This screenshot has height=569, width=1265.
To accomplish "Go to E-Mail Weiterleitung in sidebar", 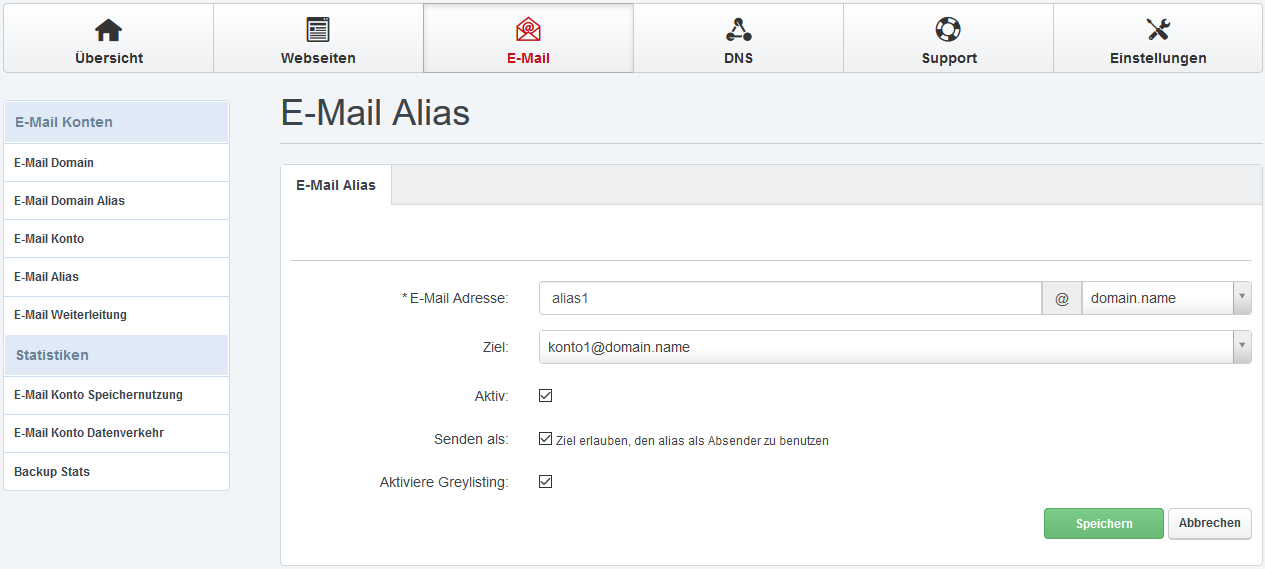I will (x=70, y=315).
